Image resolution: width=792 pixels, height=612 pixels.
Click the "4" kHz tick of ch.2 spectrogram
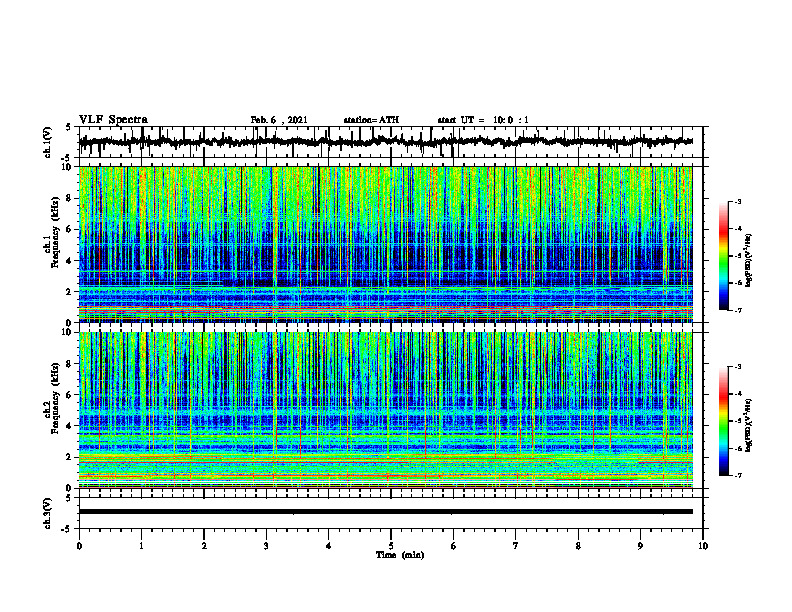[x=71, y=426]
